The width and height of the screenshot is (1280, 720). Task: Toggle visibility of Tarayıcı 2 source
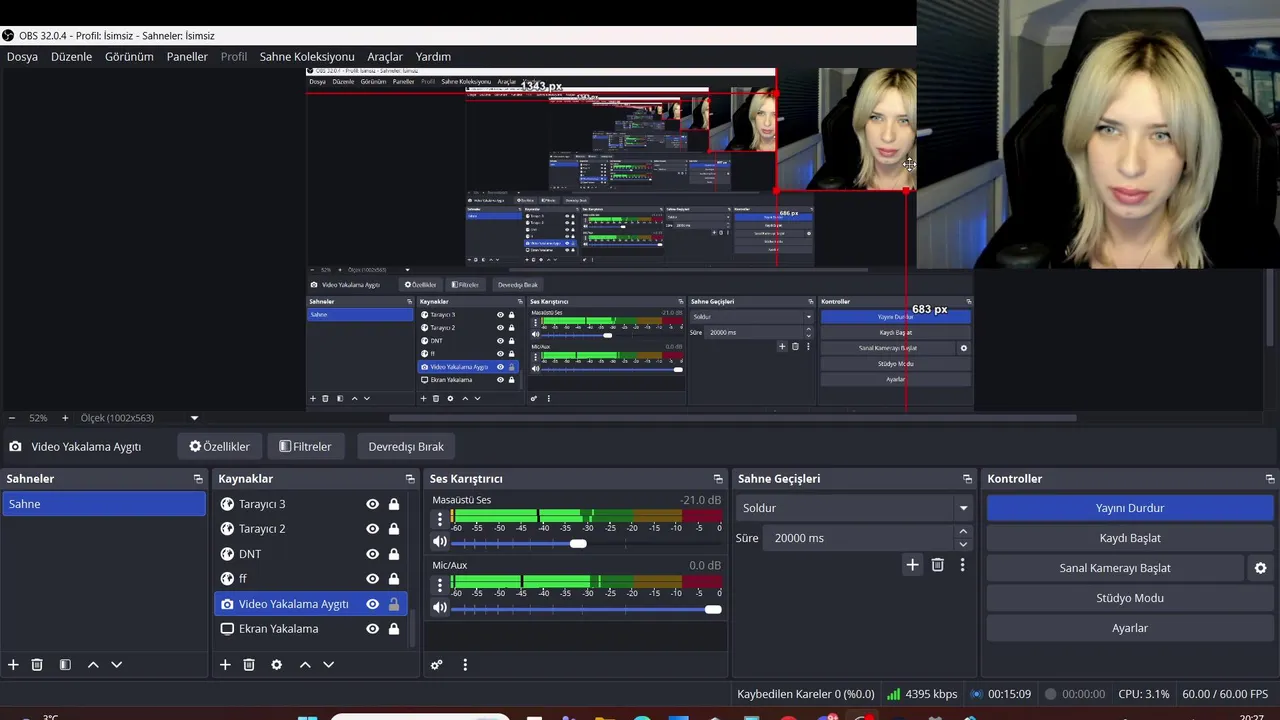(372, 529)
